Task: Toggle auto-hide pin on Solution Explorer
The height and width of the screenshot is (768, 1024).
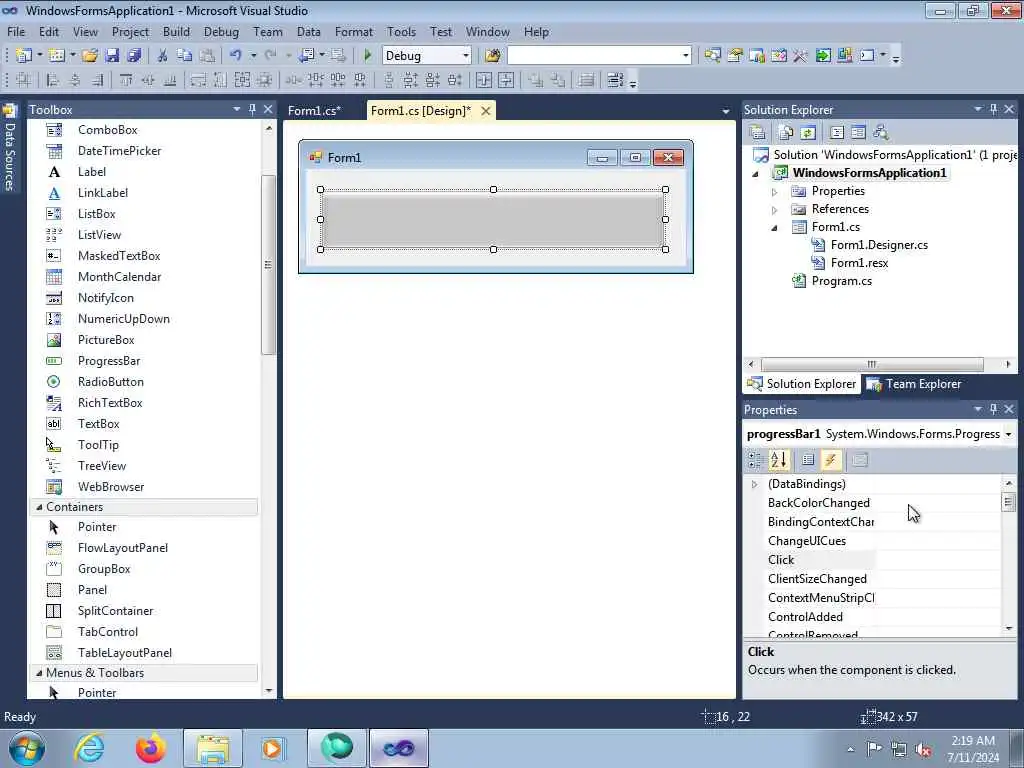Action: pos(993,110)
